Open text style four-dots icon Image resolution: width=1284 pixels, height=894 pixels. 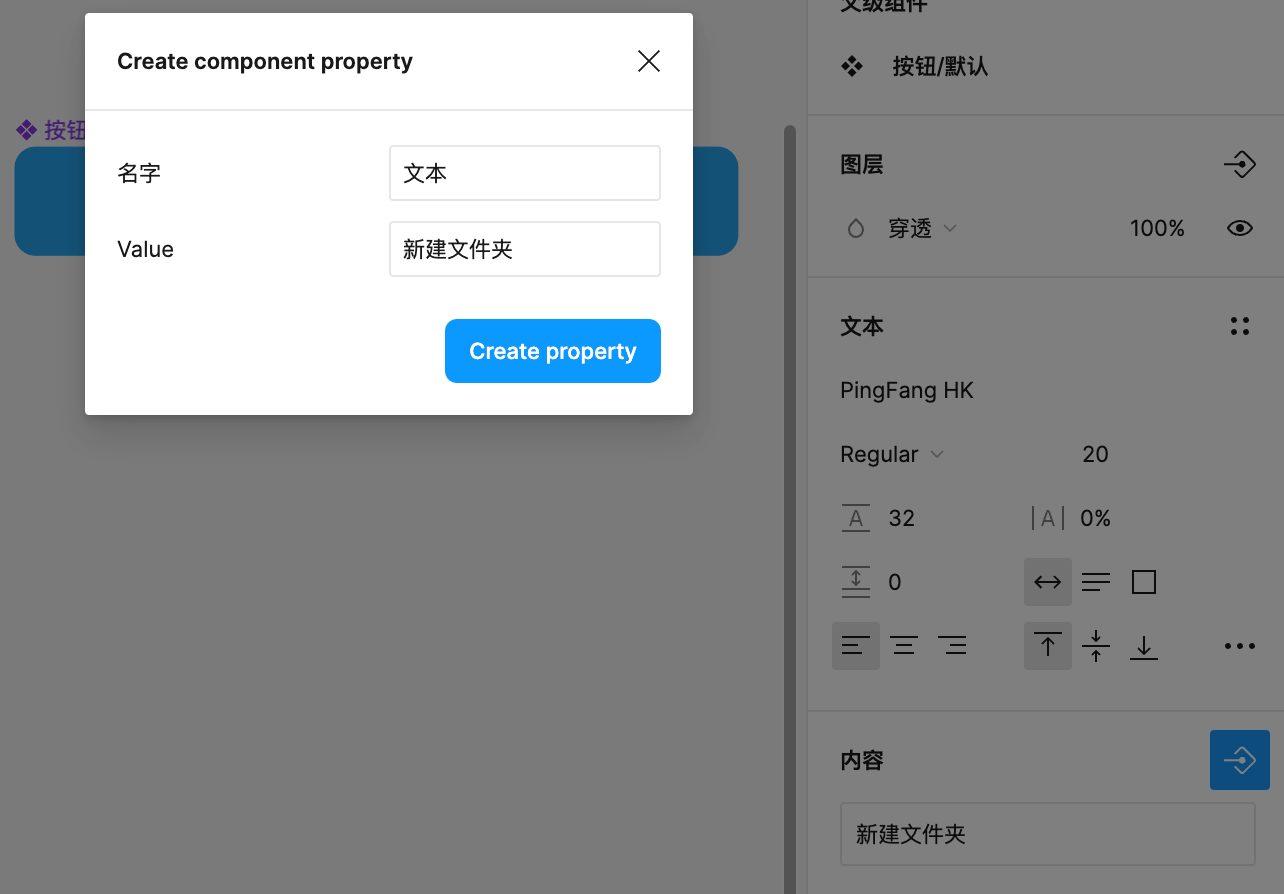pyautogui.click(x=1239, y=326)
